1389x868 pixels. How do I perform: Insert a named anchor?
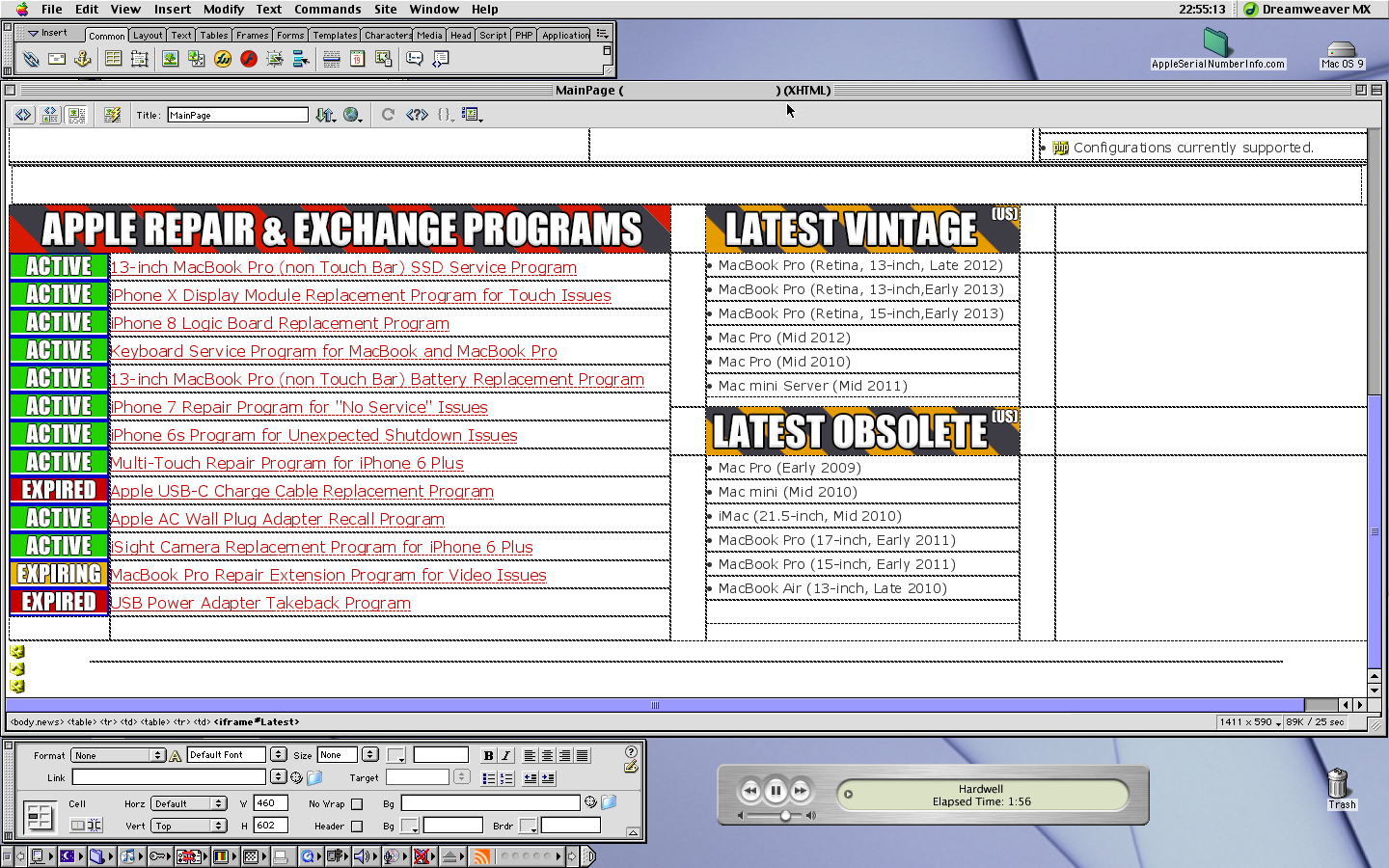(83, 59)
